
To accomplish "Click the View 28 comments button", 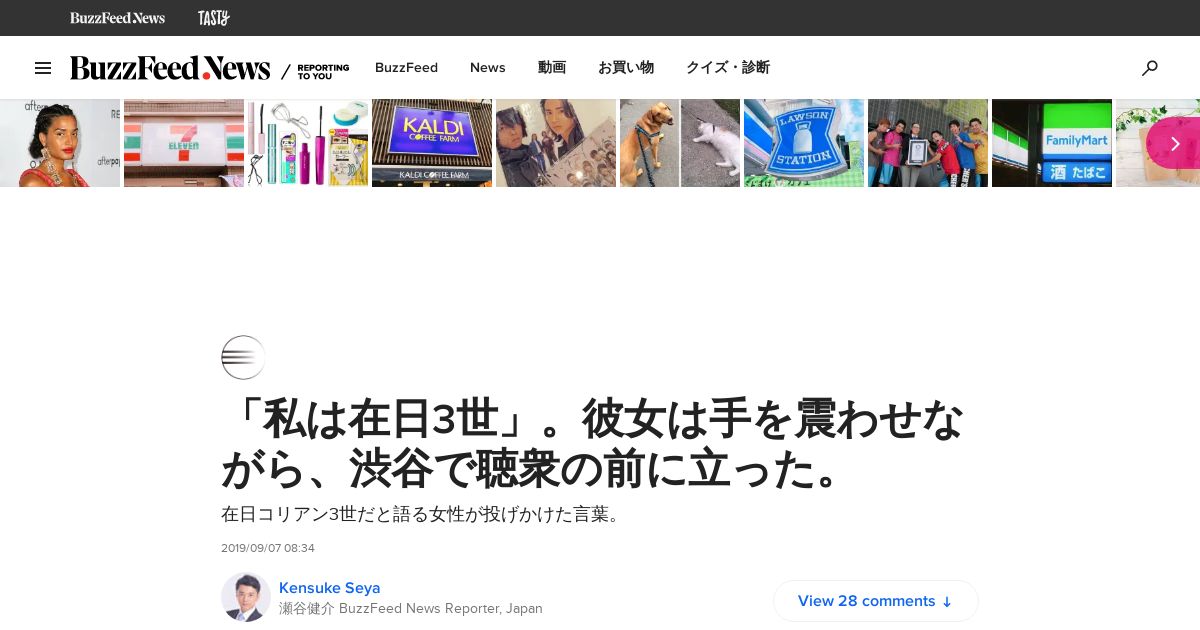I will [x=876, y=601].
